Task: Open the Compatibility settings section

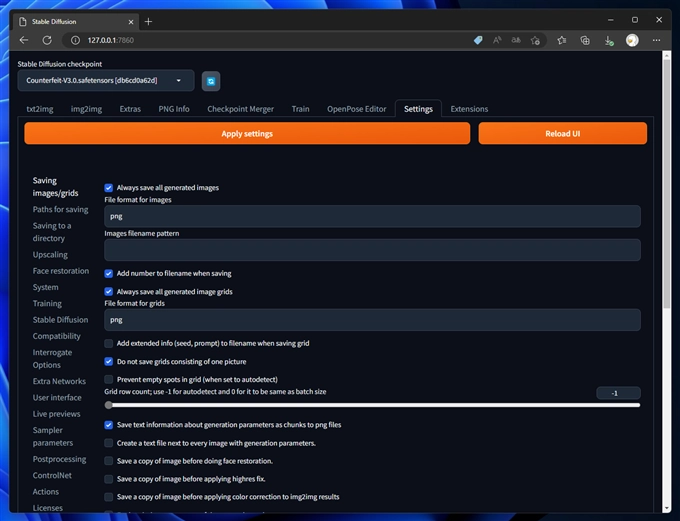Action: (x=56, y=336)
